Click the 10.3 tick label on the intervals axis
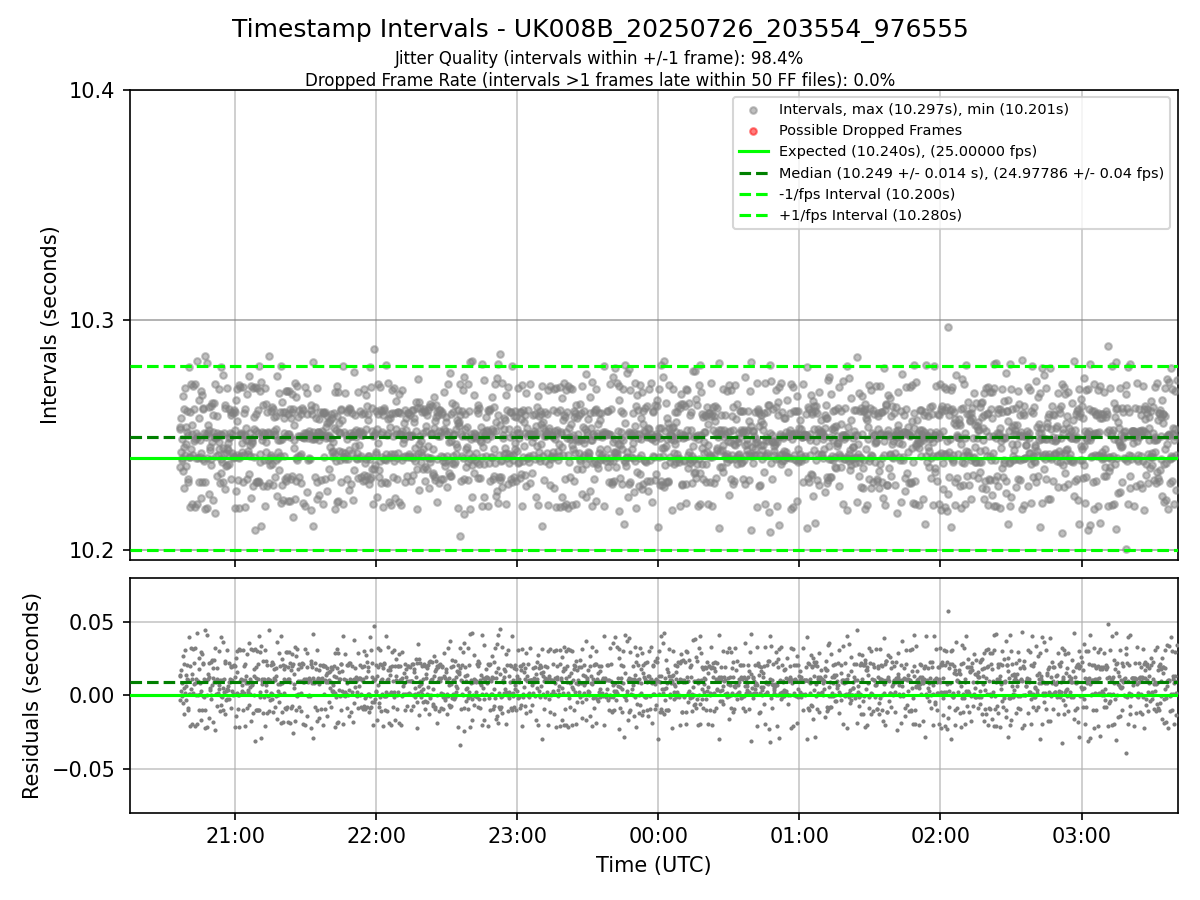This screenshot has width=1200, height=900. coord(94,321)
